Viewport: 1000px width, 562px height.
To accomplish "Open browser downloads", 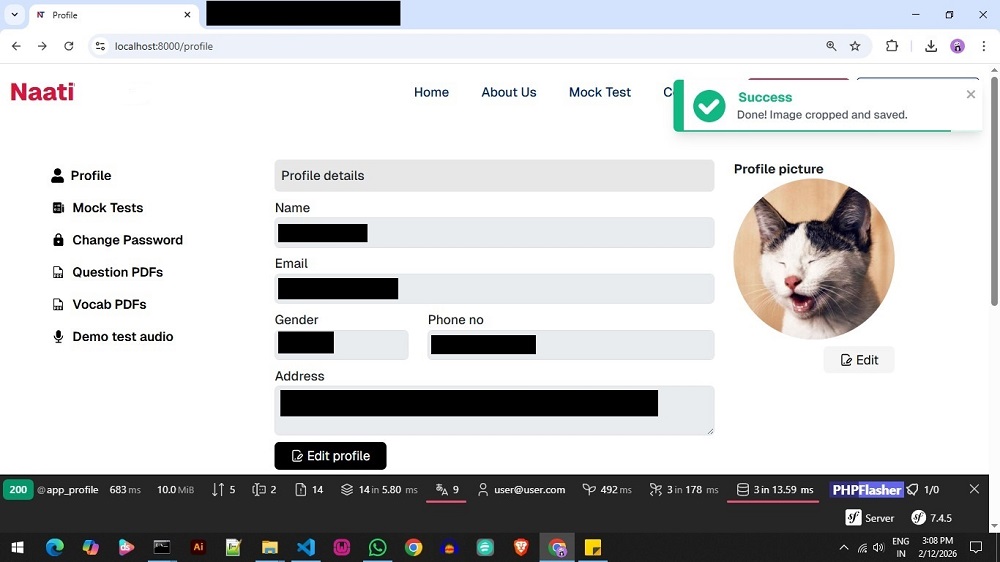I will [x=931, y=46].
